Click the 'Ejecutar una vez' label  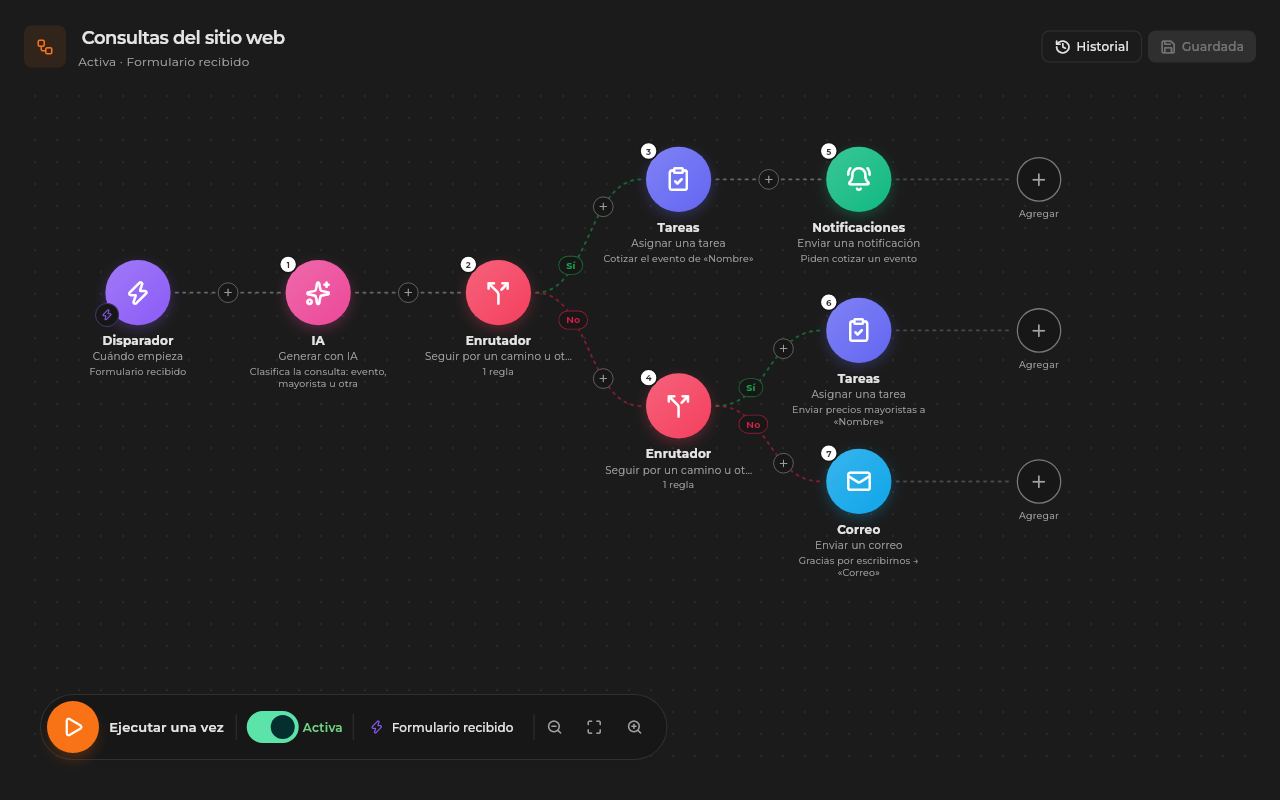tap(166, 727)
